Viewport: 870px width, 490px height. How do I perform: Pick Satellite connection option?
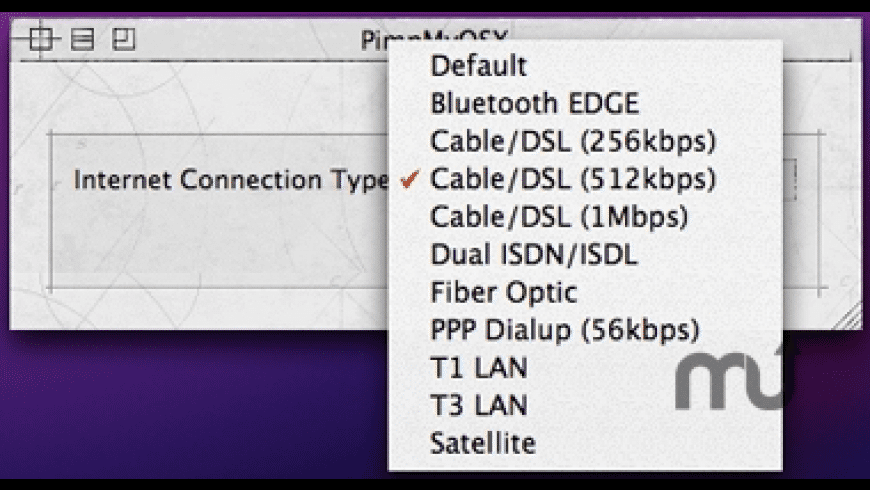click(x=483, y=443)
